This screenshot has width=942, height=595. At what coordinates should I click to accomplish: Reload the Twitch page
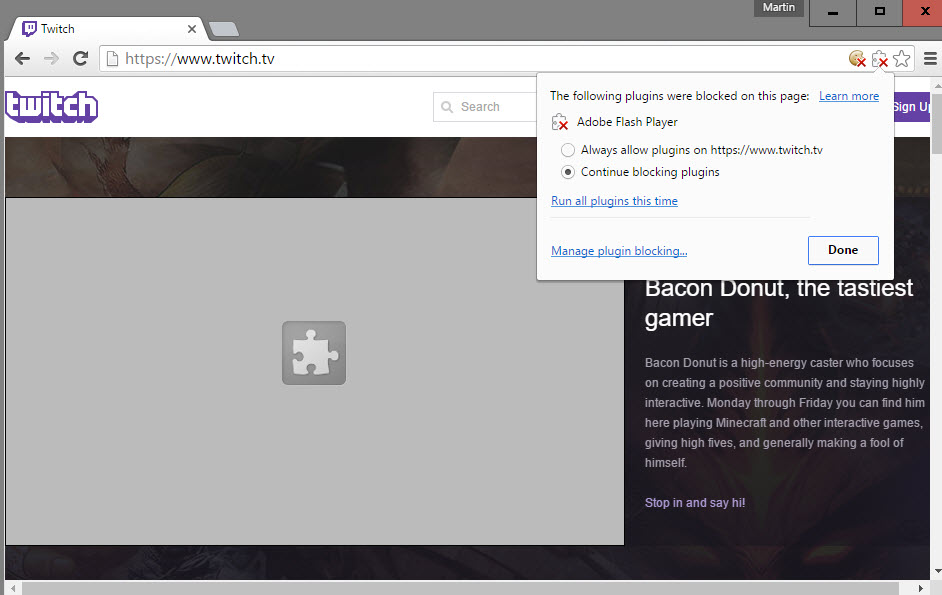pyautogui.click(x=81, y=58)
